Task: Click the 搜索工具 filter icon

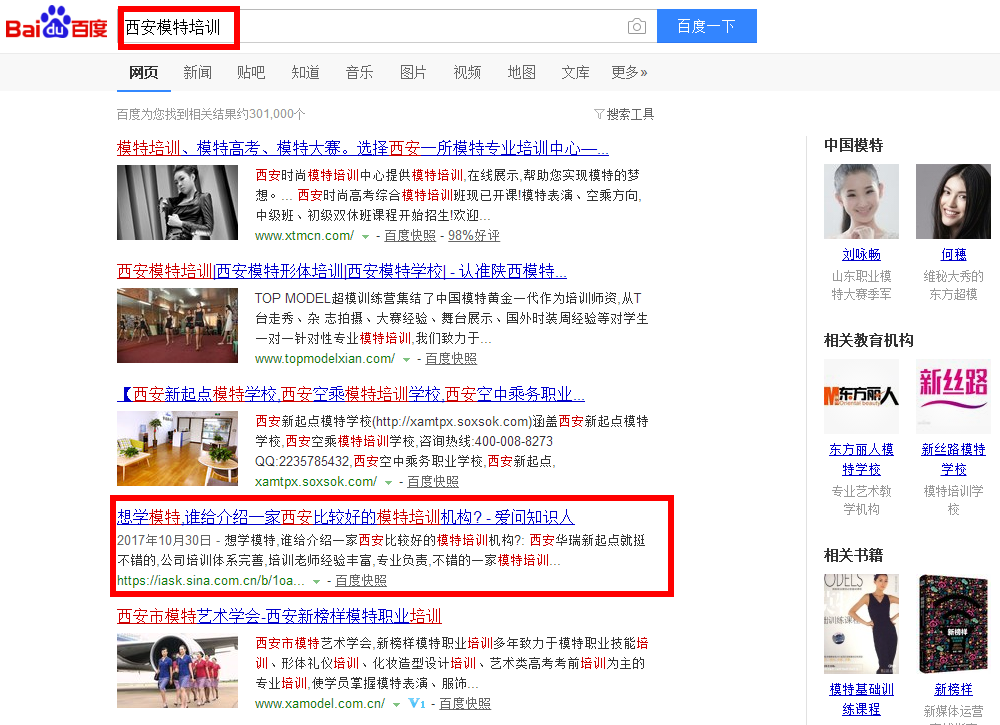Action: coord(599,114)
